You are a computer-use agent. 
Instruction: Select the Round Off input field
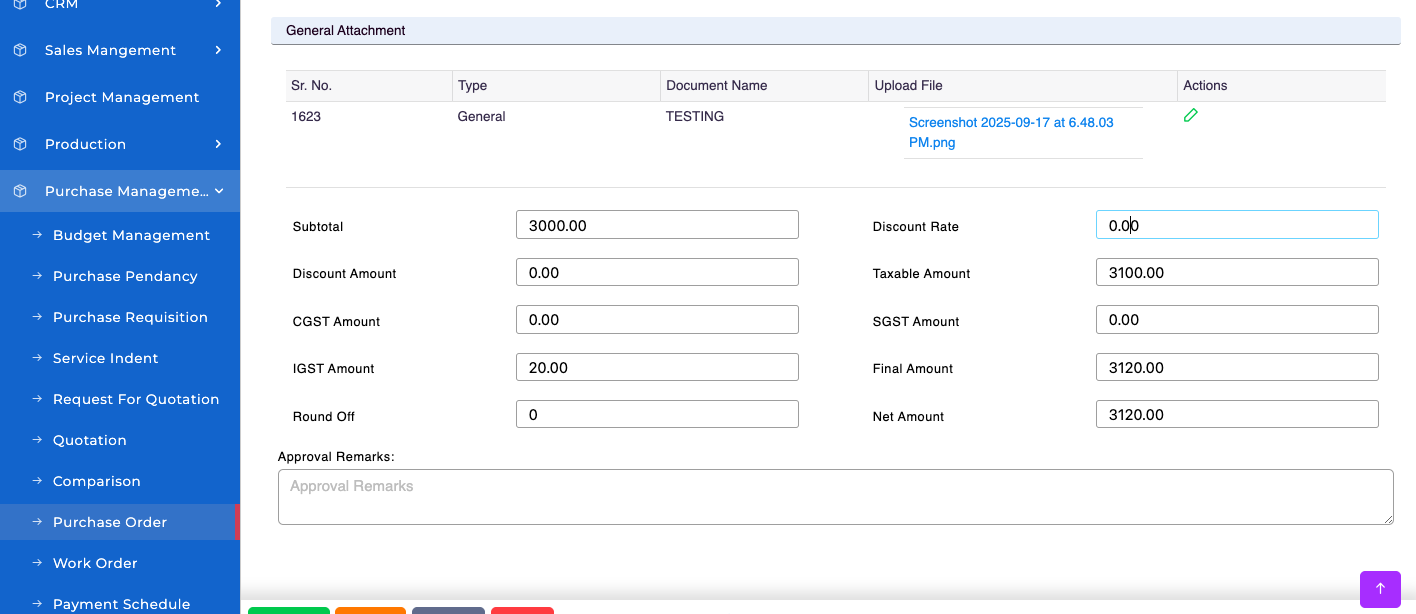(656, 414)
